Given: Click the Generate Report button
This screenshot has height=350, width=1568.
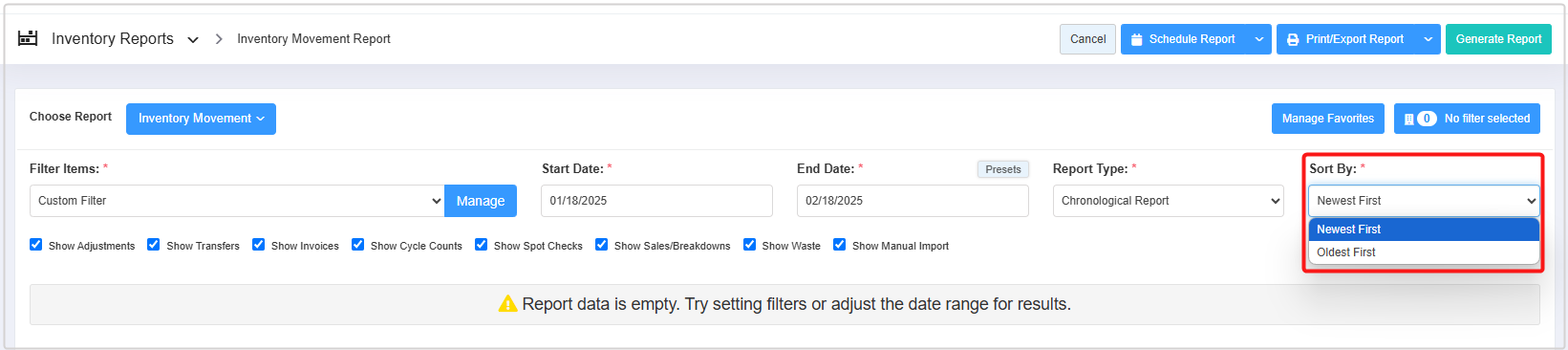Looking at the screenshot, I should [1498, 39].
